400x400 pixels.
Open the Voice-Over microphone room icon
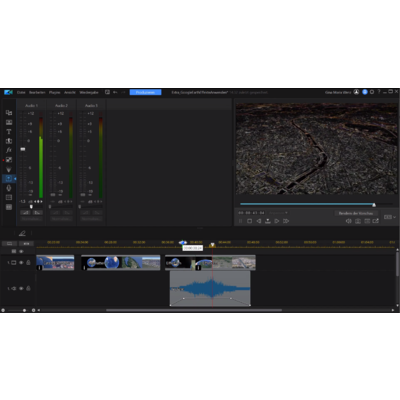[x=9, y=188]
